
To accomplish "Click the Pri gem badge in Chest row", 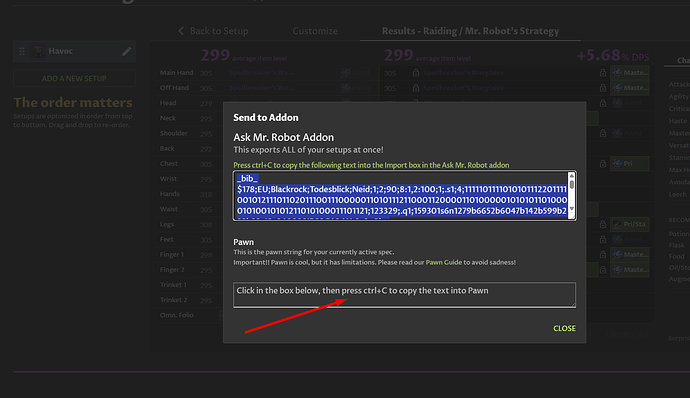I will point(630,164).
